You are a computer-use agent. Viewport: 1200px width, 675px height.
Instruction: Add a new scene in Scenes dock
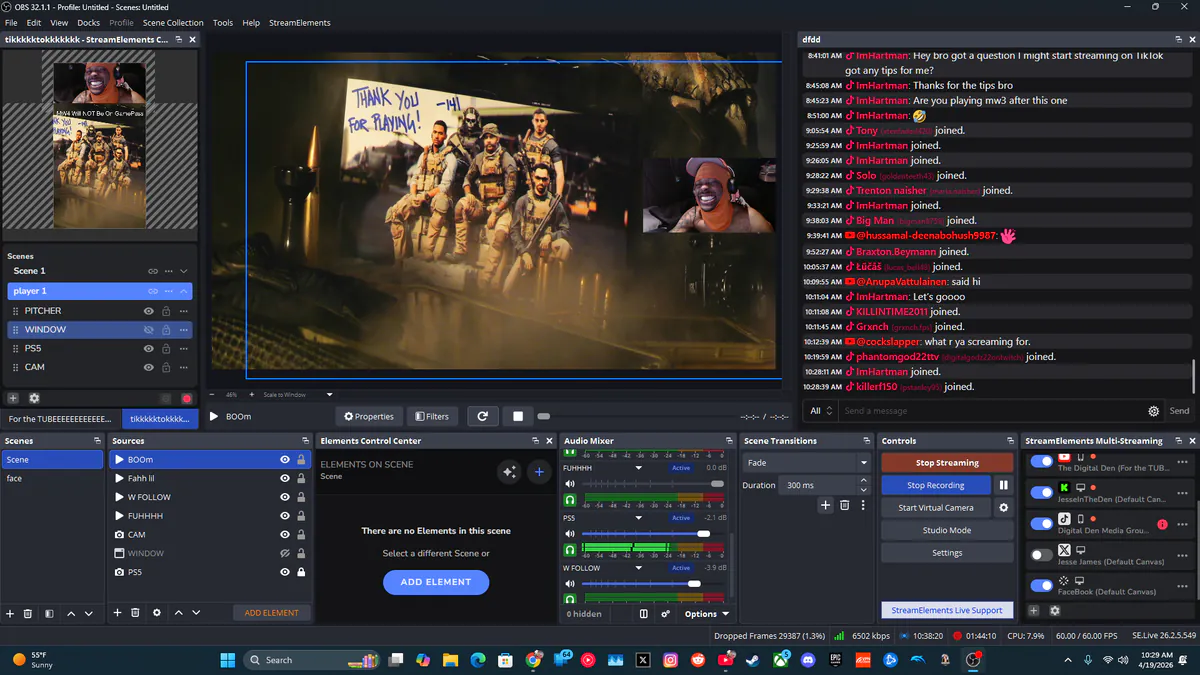point(10,613)
